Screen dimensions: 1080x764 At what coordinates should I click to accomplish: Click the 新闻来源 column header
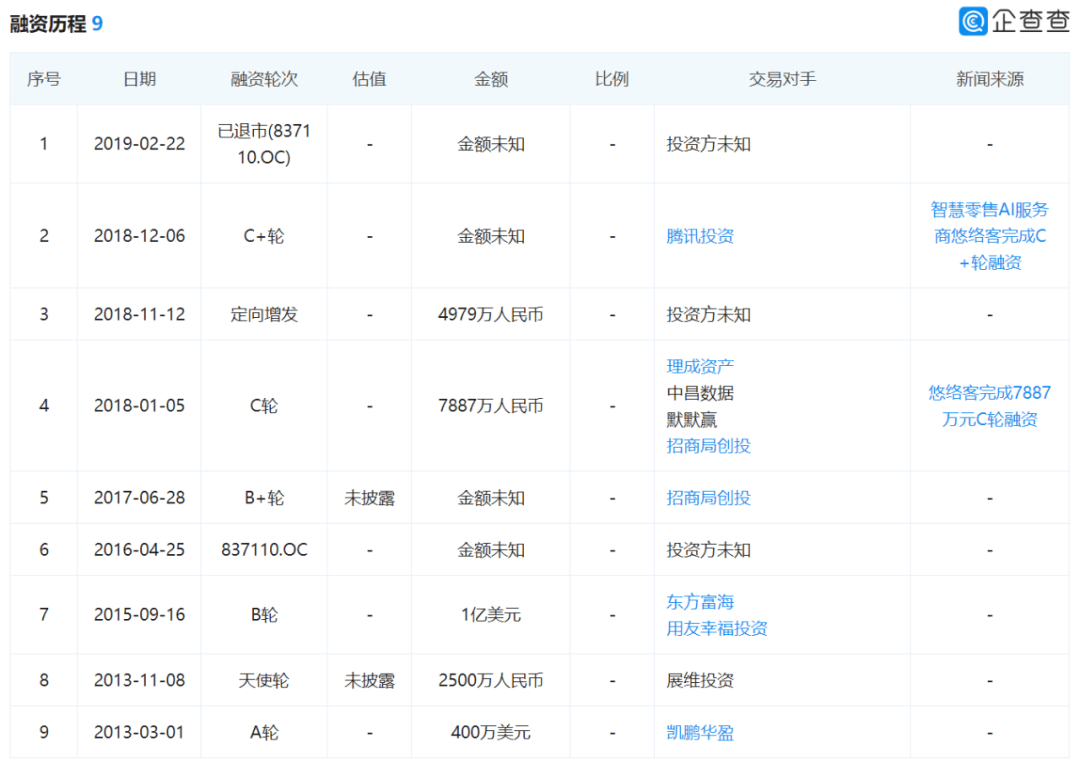[990, 79]
